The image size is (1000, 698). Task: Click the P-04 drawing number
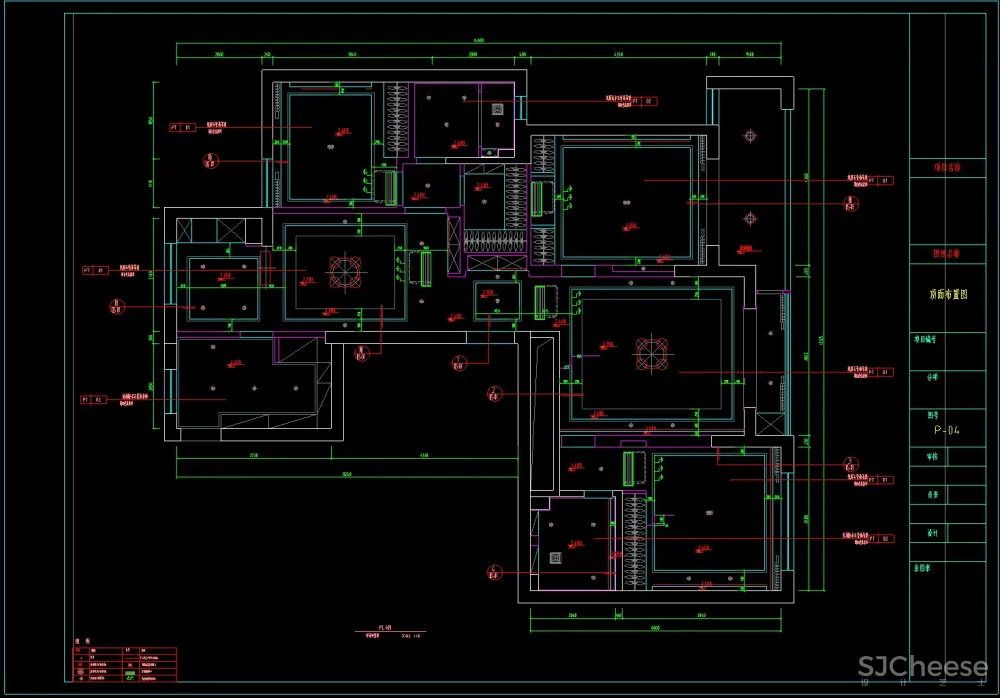tap(948, 431)
